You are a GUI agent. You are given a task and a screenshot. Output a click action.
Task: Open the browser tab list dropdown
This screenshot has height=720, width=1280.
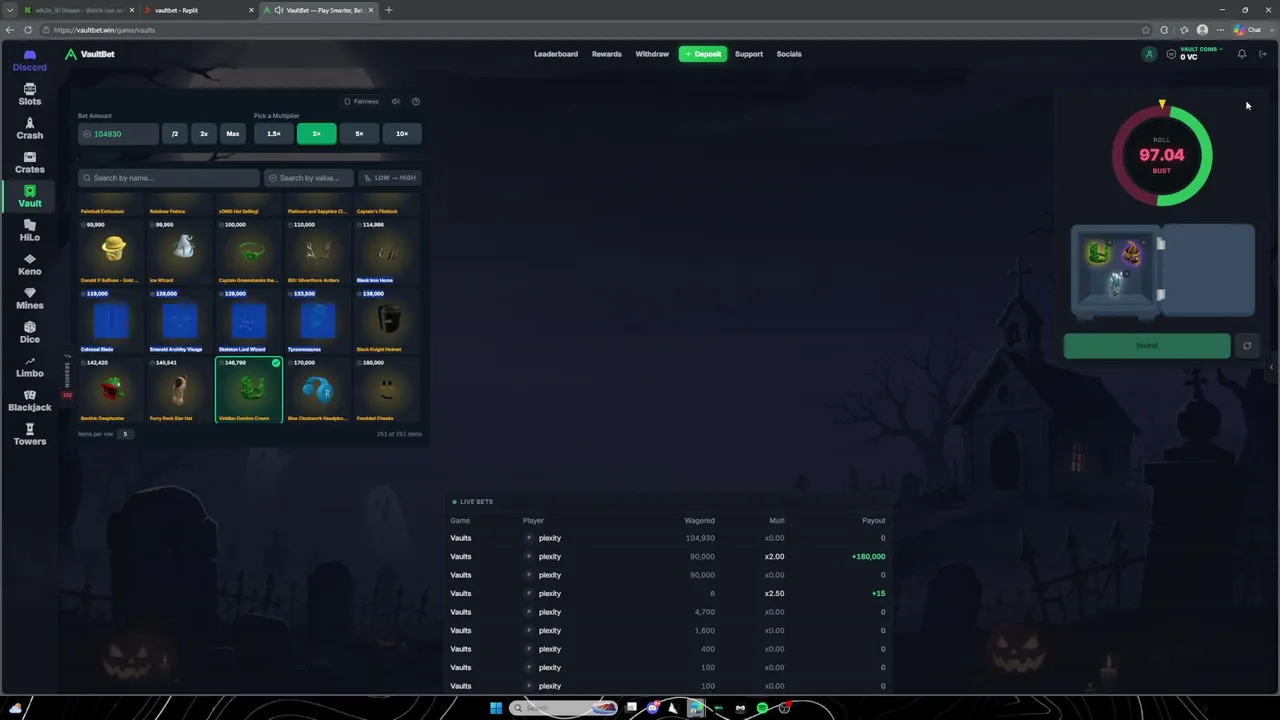pos(10,10)
